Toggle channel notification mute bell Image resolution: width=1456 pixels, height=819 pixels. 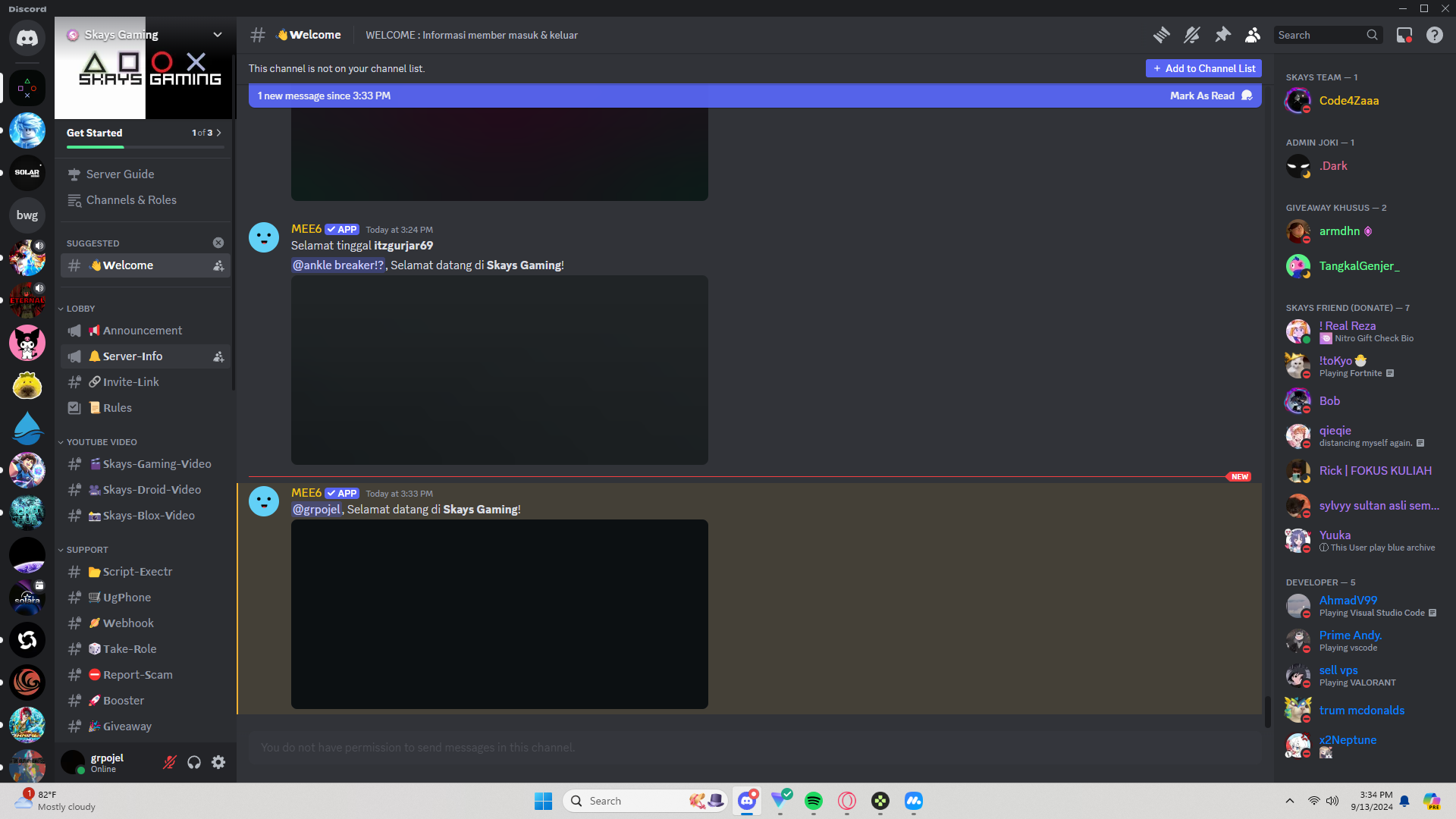tap(1191, 35)
